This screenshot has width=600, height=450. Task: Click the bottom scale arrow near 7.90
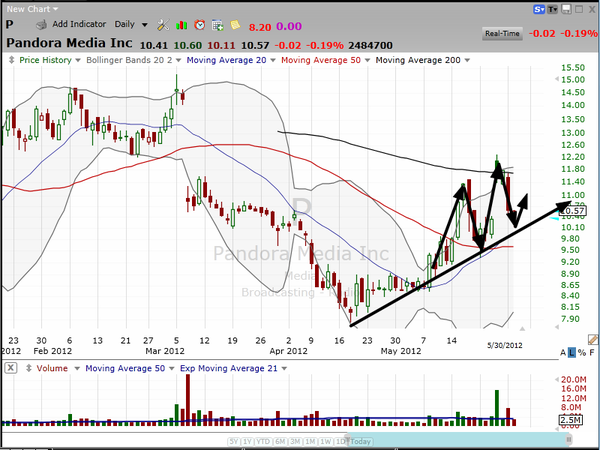557,327
